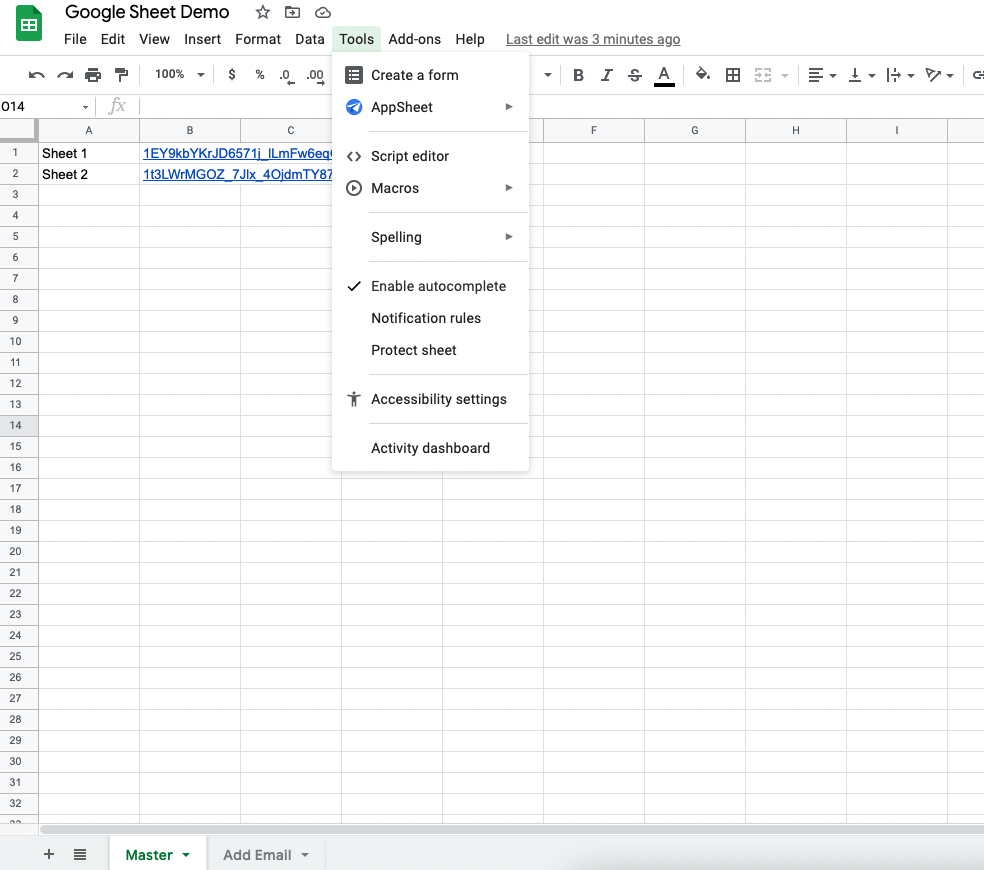Open dropdown arrow left of Bold button
Image resolution: width=984 pixels, height=870 pixels.
pyautogui.click(x=548, y=75)
